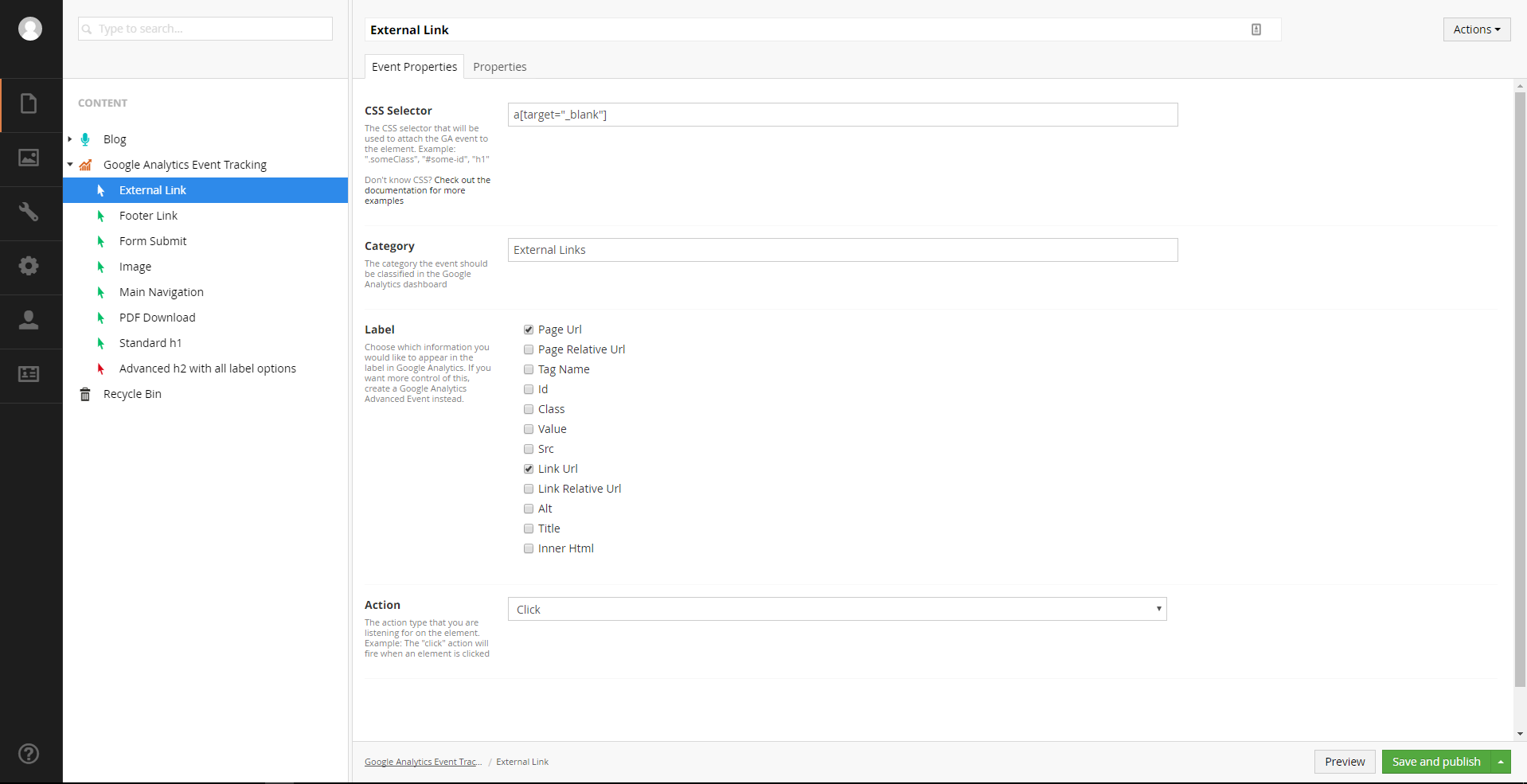This screenshot has width=1527, height=784.
Task: Select Form Submit in the tree
Action: coord(153,241)
